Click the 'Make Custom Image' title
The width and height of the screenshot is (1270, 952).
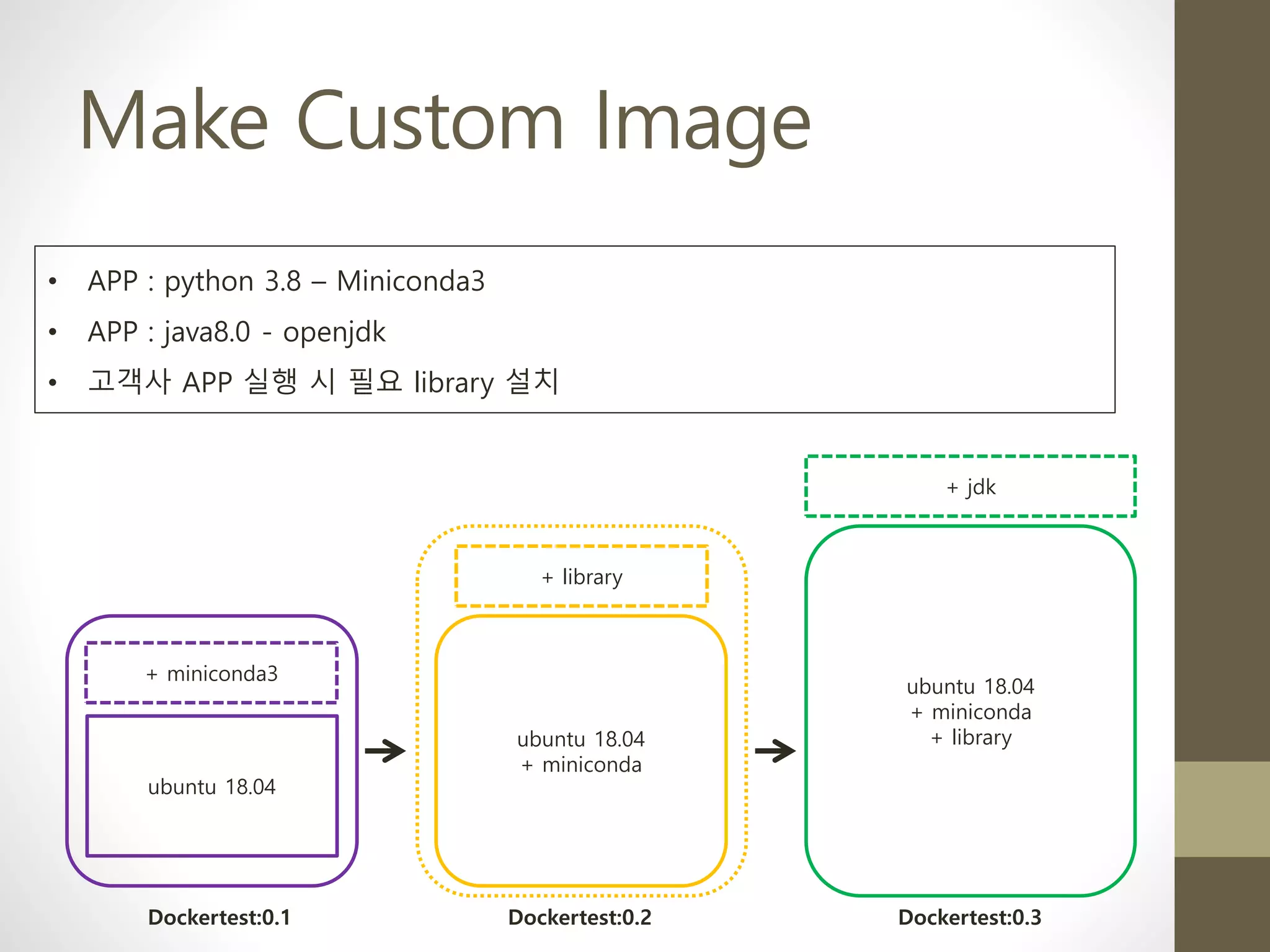coord(445,121)
